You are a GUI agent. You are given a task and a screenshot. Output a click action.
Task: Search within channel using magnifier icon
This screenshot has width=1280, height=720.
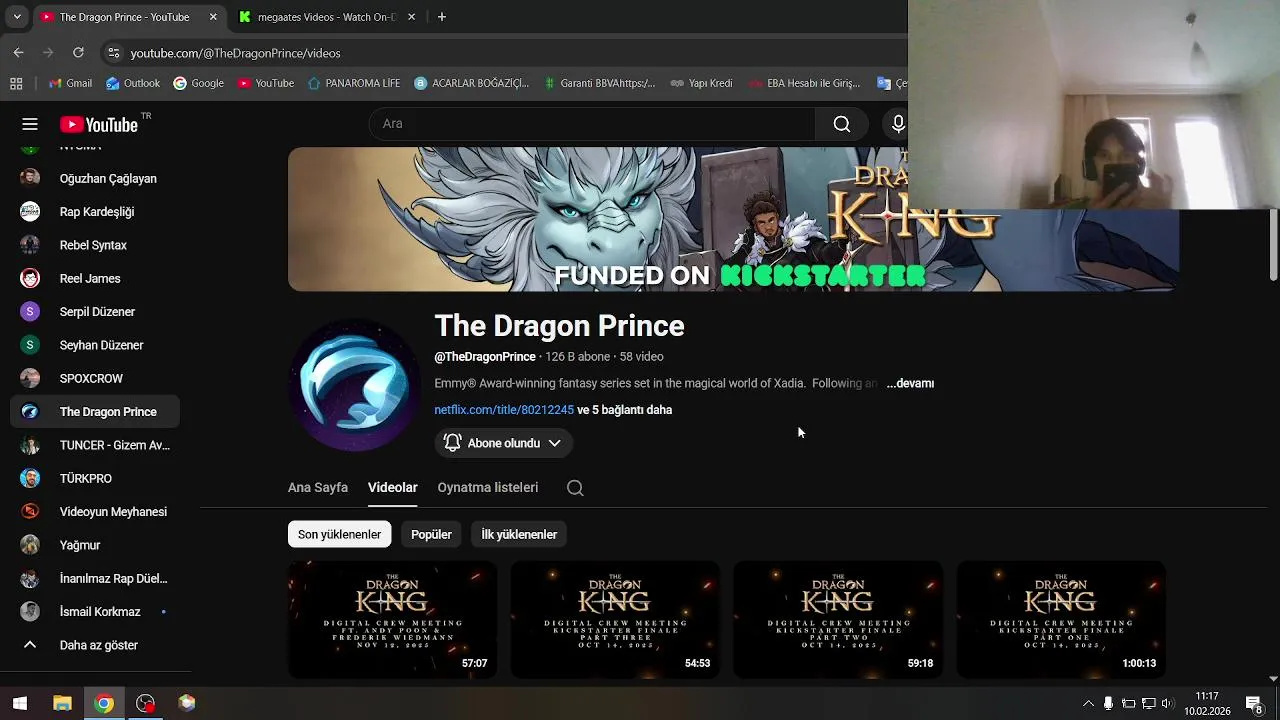coord(575,488)
